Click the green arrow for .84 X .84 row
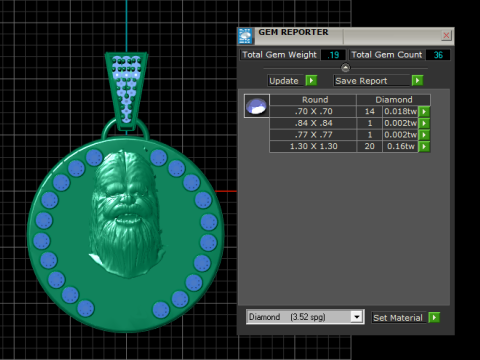This screenshot has width=480, height=360. 424,123
